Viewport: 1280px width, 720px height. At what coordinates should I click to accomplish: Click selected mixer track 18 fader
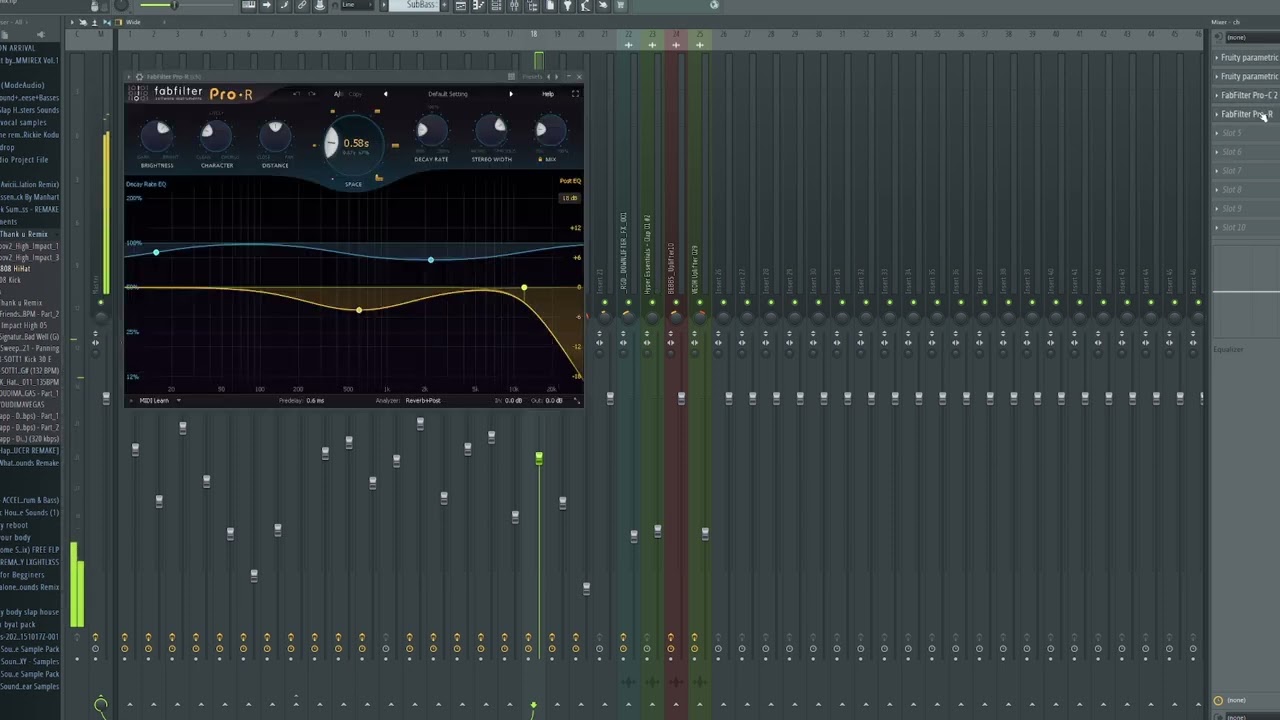[x=539, y=459]
